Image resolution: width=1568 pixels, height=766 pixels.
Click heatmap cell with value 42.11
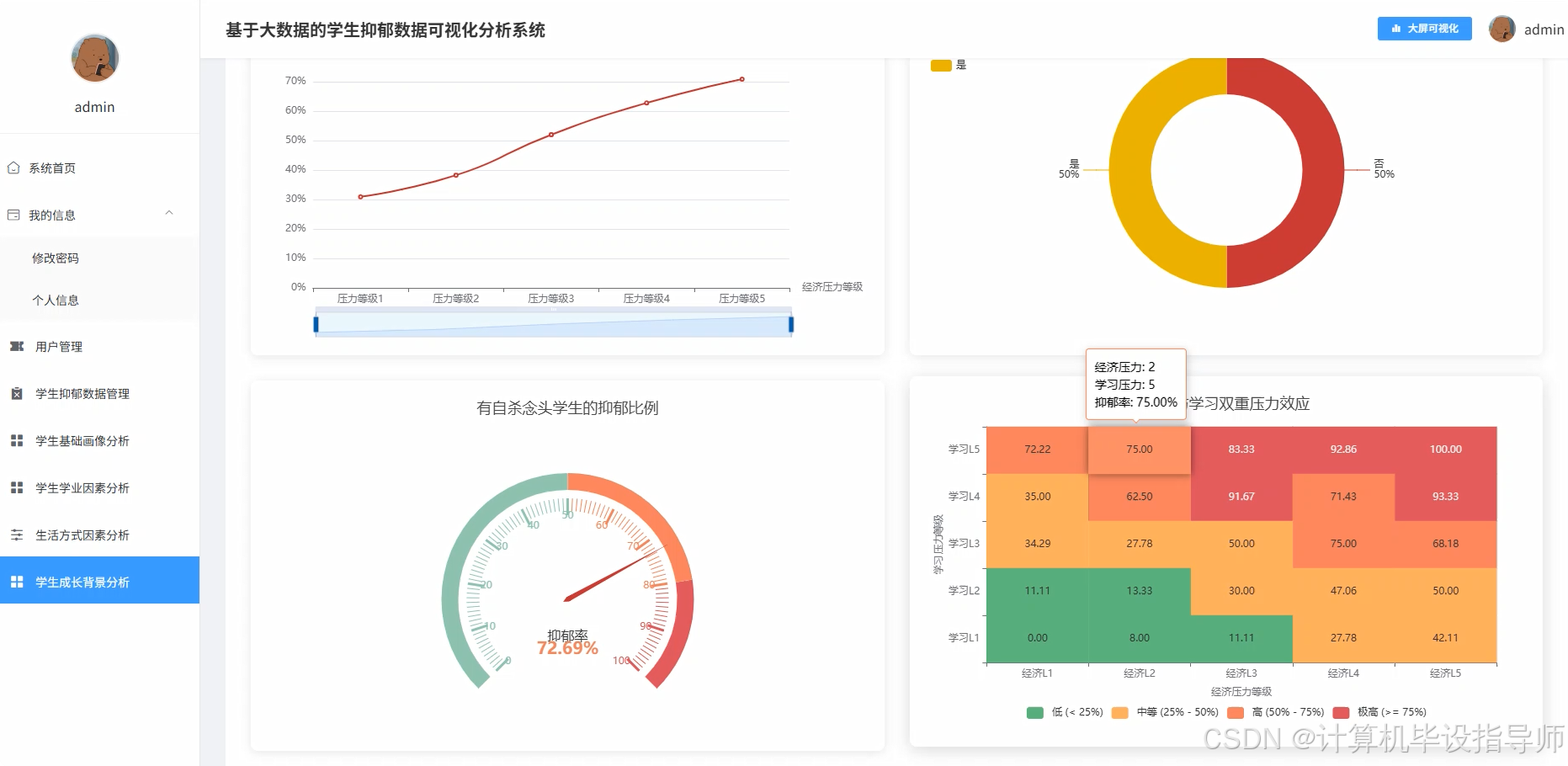tap(1445, 638)
